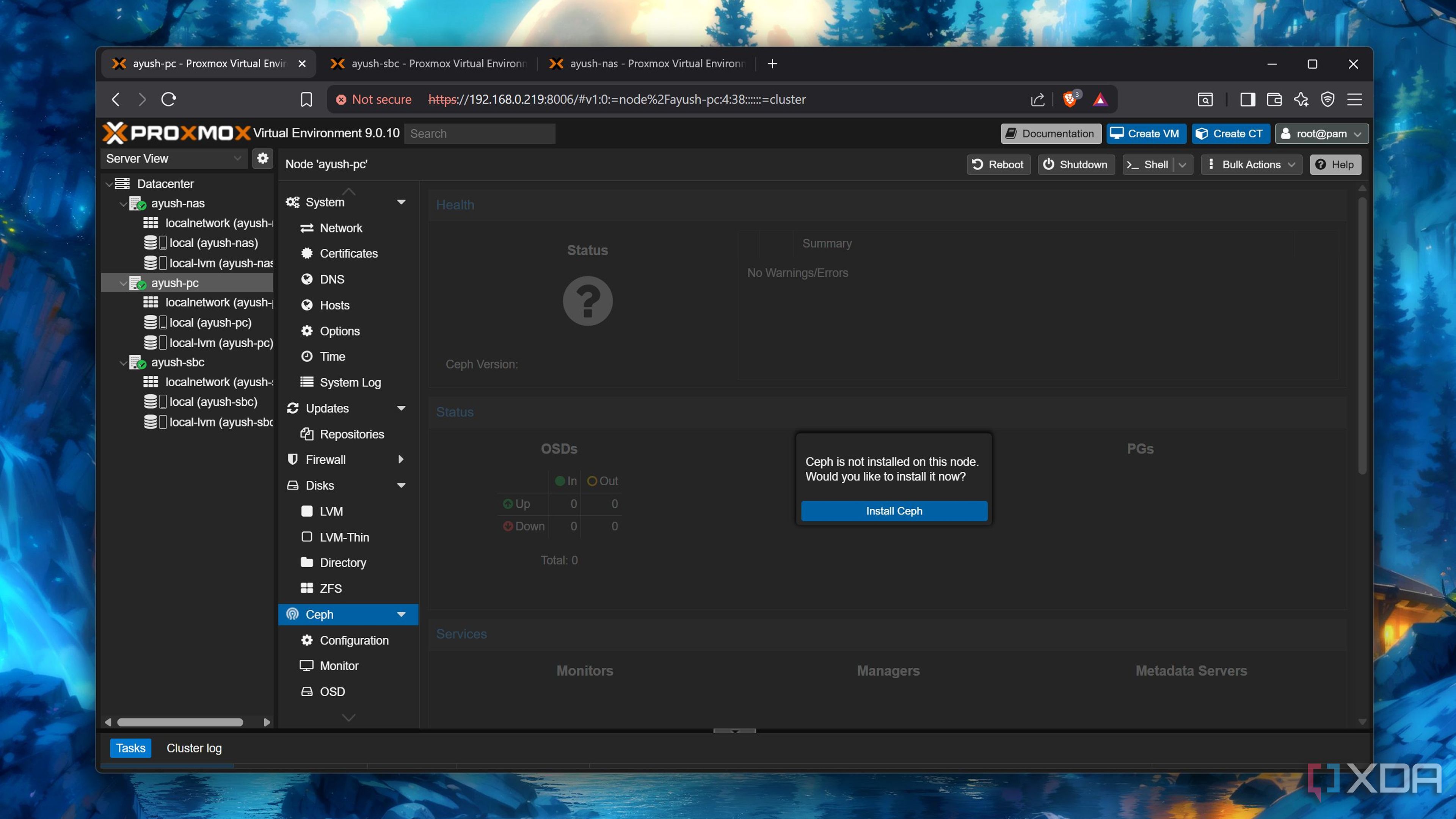The image size is (1456, 819).
Task: Collapse the System menu section arrow
Action: [401, 202]
